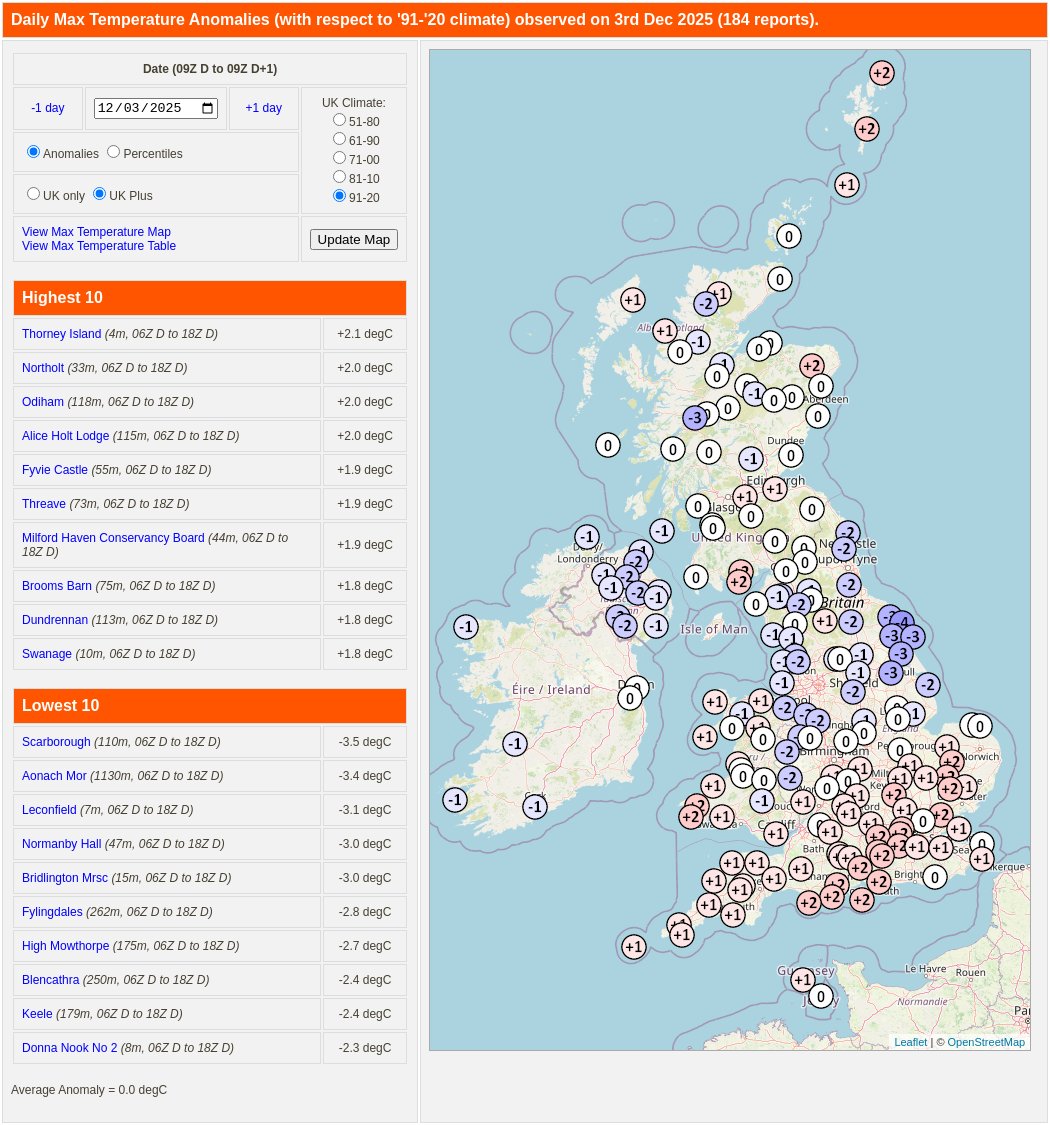Click the -1 marker northwest of Edinburgh

(x=751, y=458)
